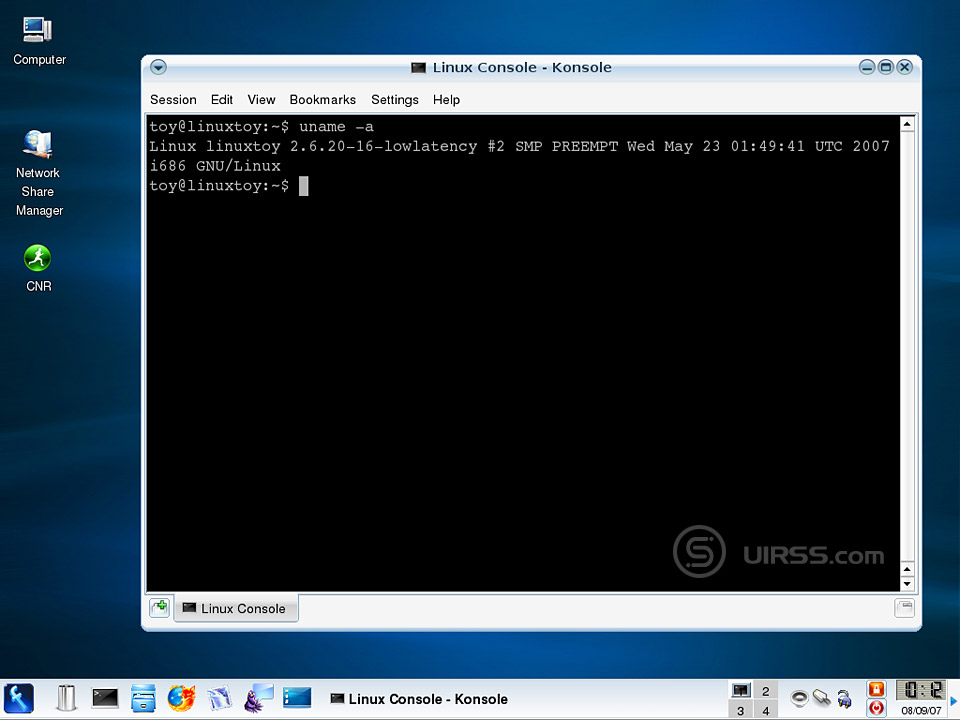The height and width of the screenshot is (720, 960).
Task: Click the lock screen button
Action: pyautogui.click(x=877, y=689)
